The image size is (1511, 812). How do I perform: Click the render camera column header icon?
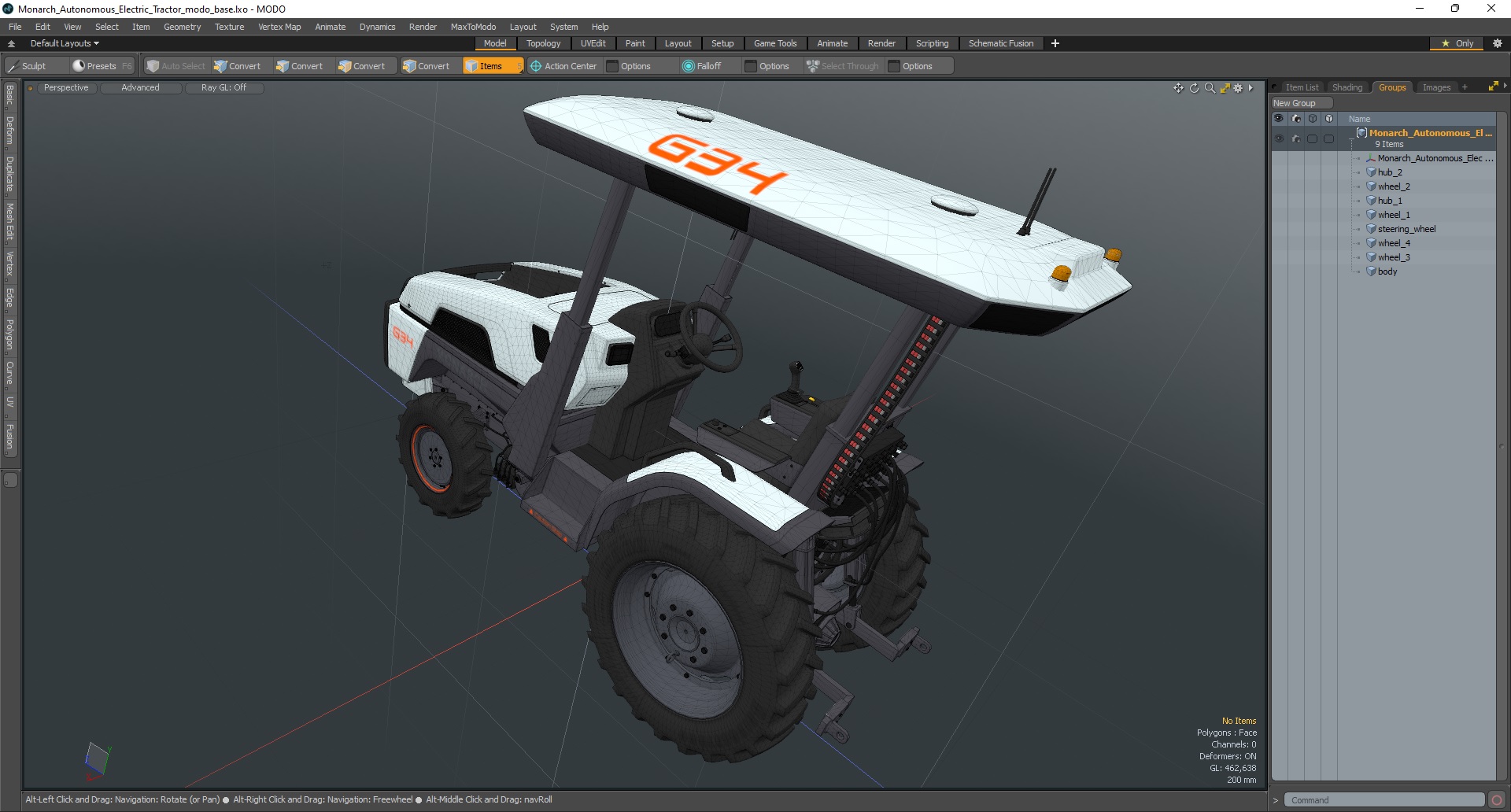pos(1295,119)
